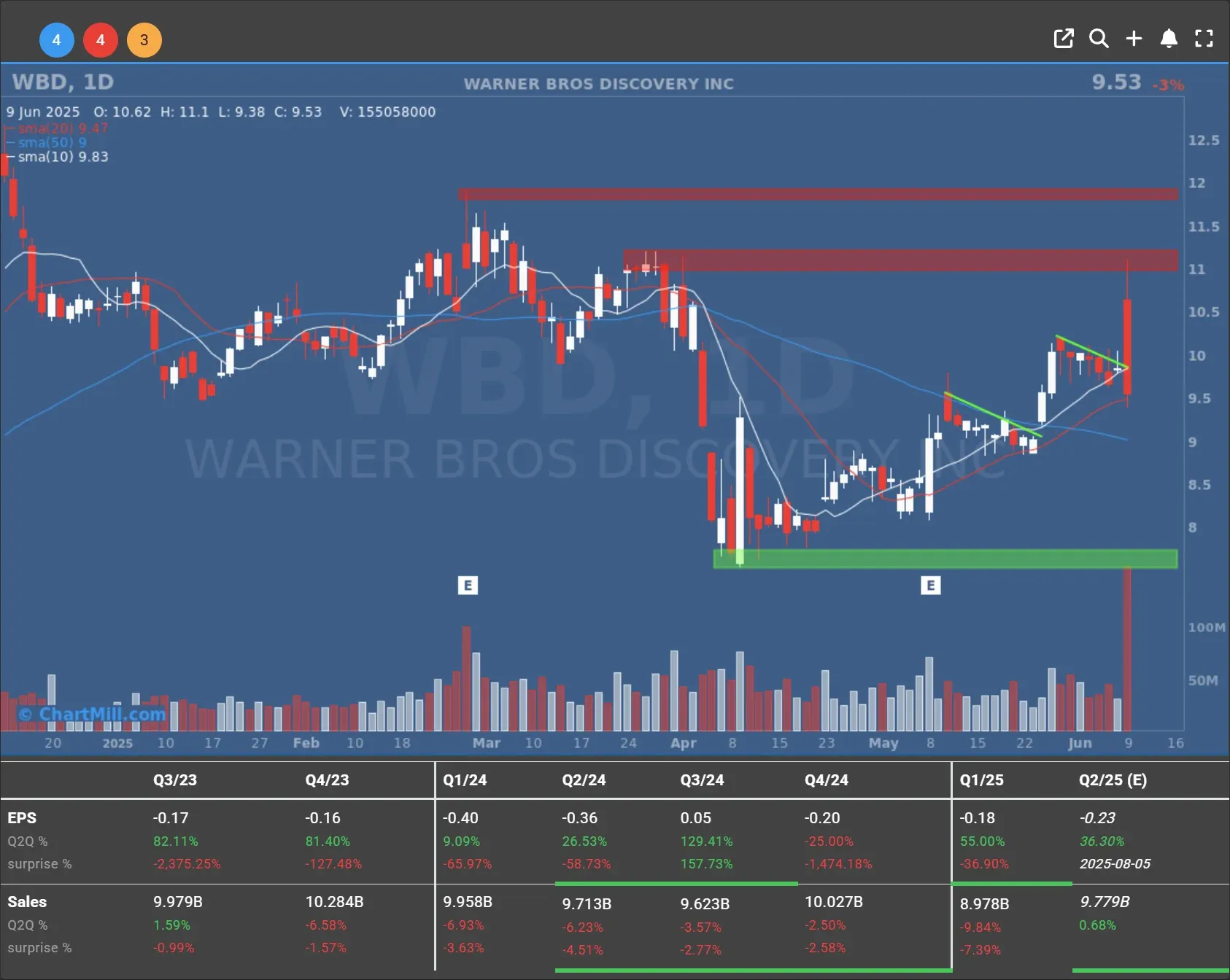Click the Q3/23 column header

[175, 780]
